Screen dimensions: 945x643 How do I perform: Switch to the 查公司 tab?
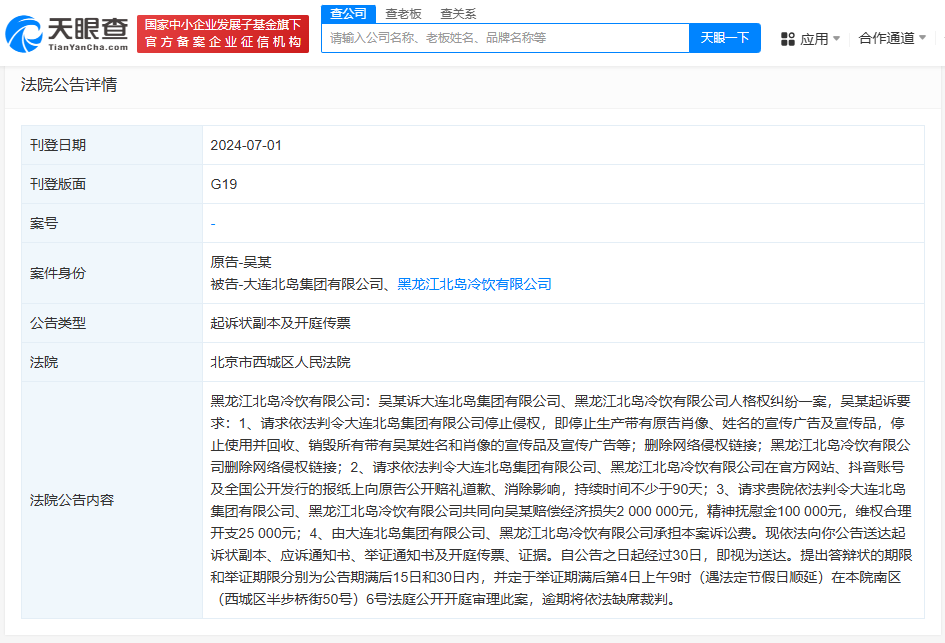tap(348, 13)
